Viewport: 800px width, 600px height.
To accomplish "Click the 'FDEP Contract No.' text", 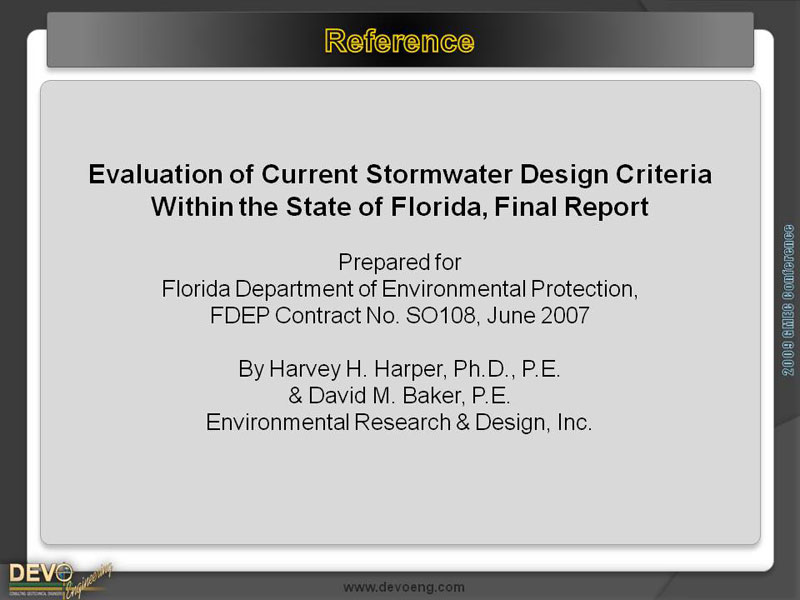I will 321,317.
